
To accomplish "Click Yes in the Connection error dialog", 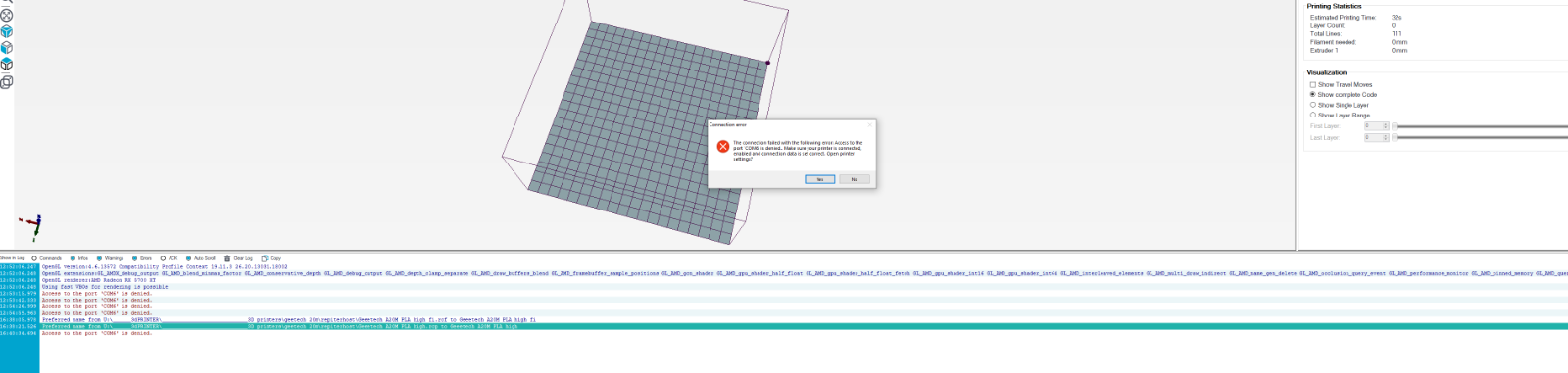I will click(x=820, y=179).
